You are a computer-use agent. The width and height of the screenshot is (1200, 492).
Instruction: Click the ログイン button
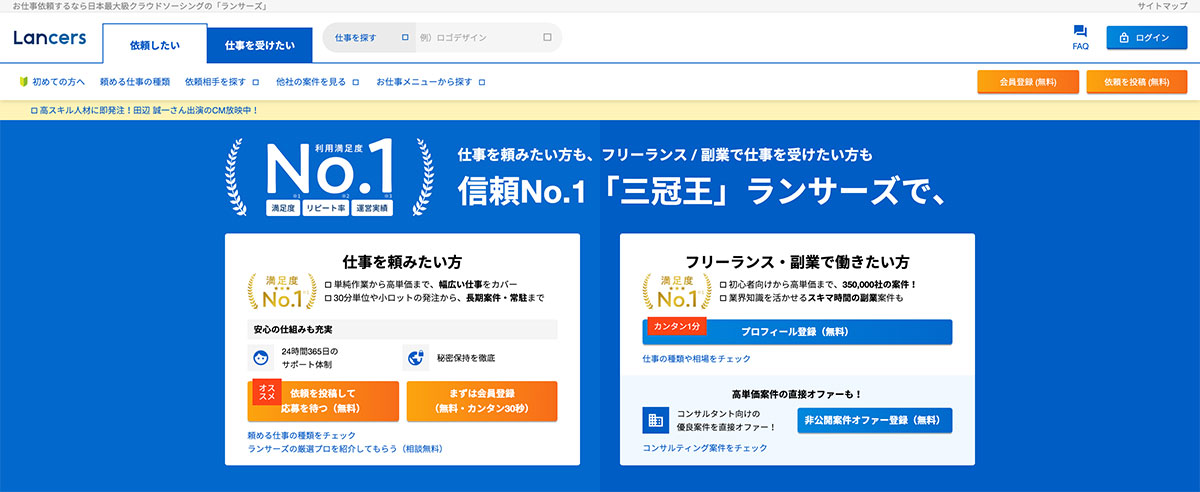tap(1146, 38)
